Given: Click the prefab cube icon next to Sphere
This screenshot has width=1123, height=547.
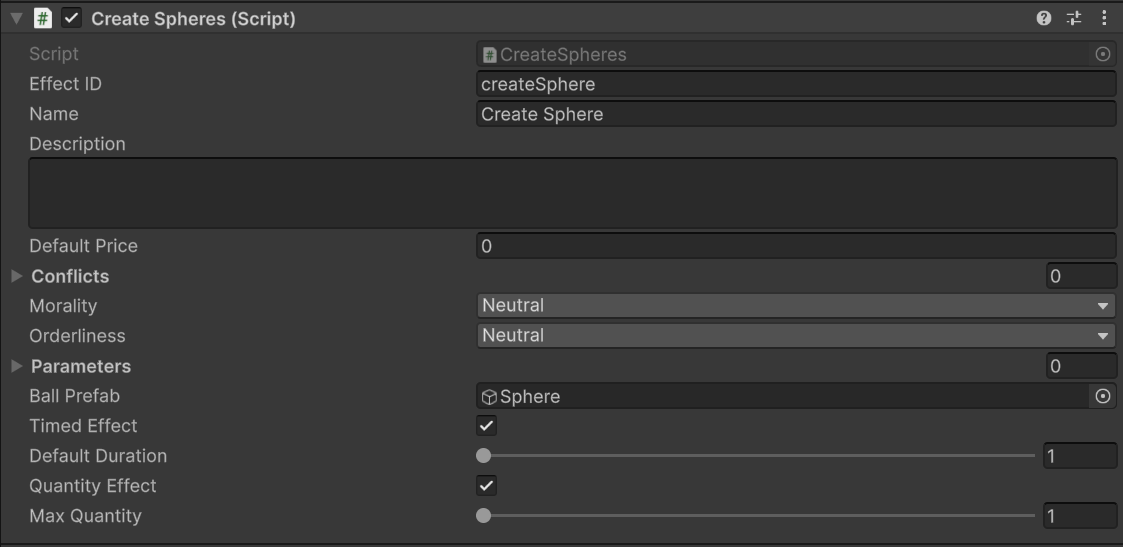Looking at the screenshot, I should coord(489,397).
